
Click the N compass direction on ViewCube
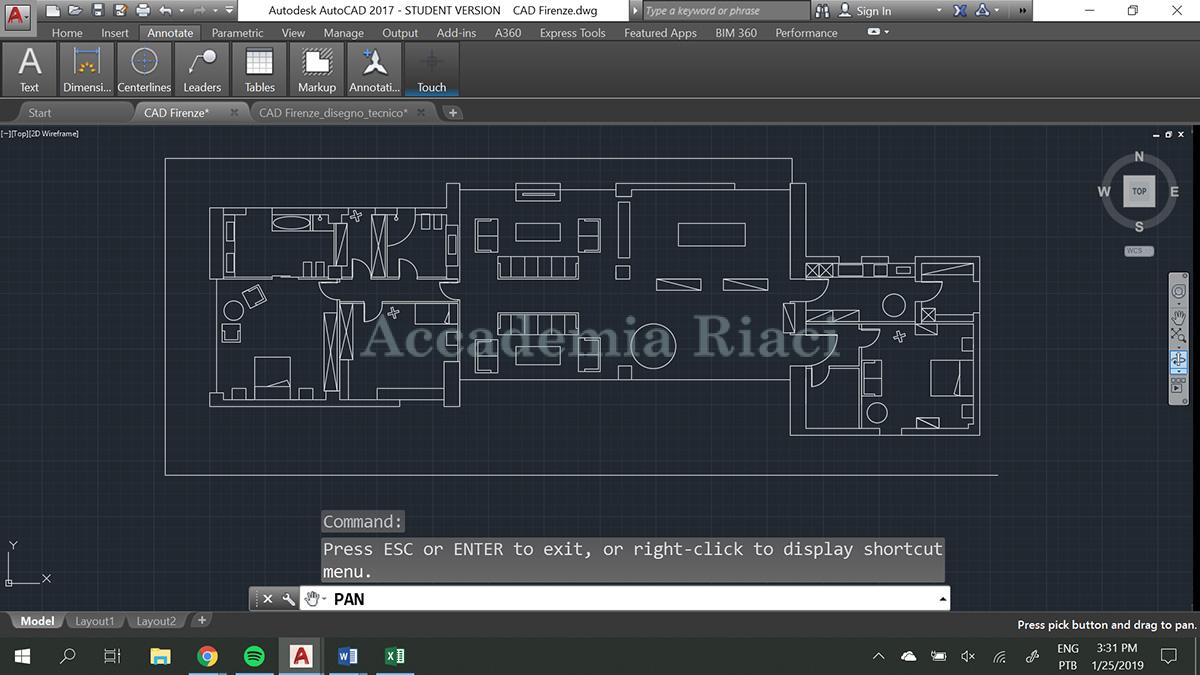[1139, 157]
